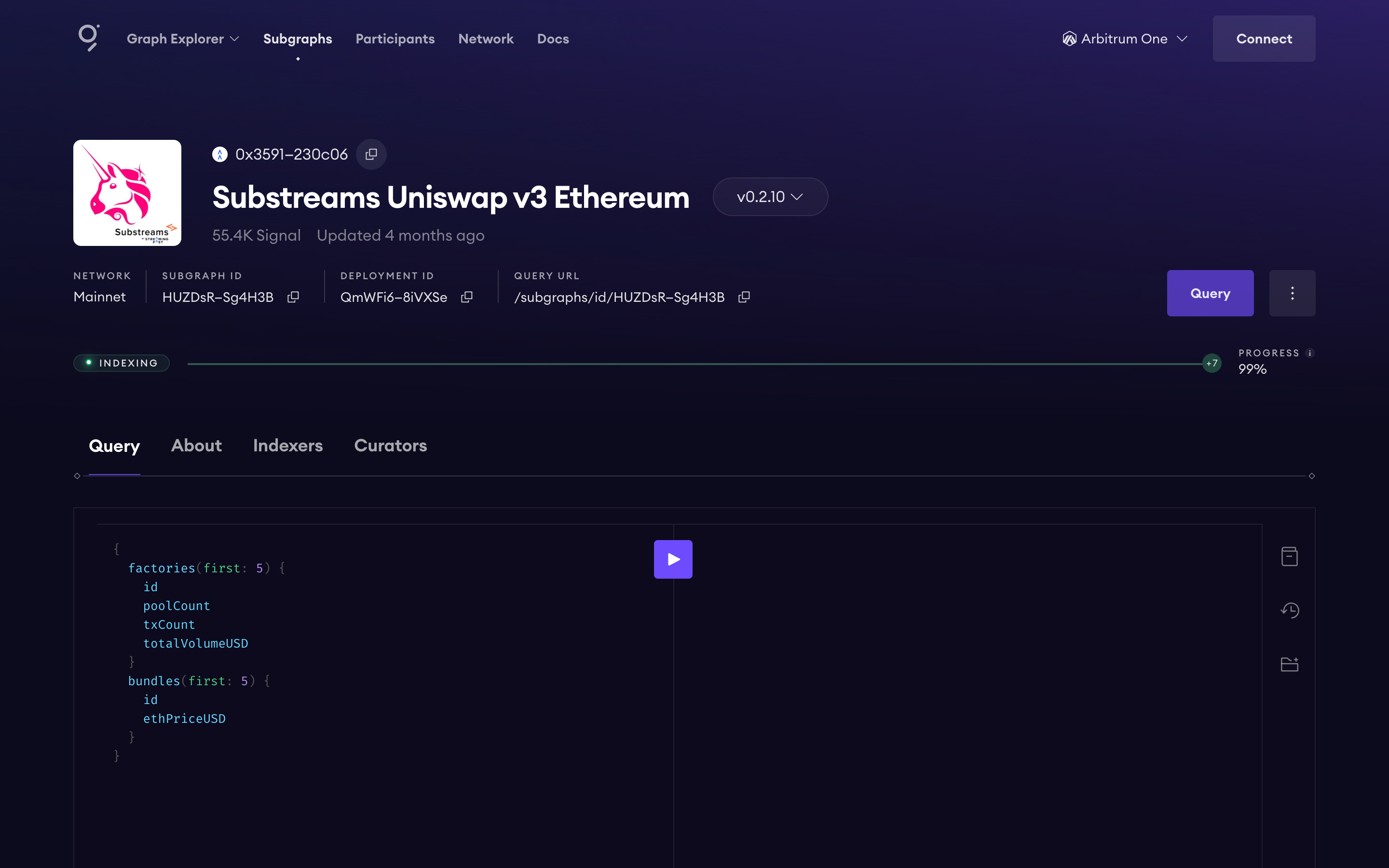Screen dimensions: 1389x868
Task: Expand the Arbitrum One network selector
Action: (x=1124, y=39)
